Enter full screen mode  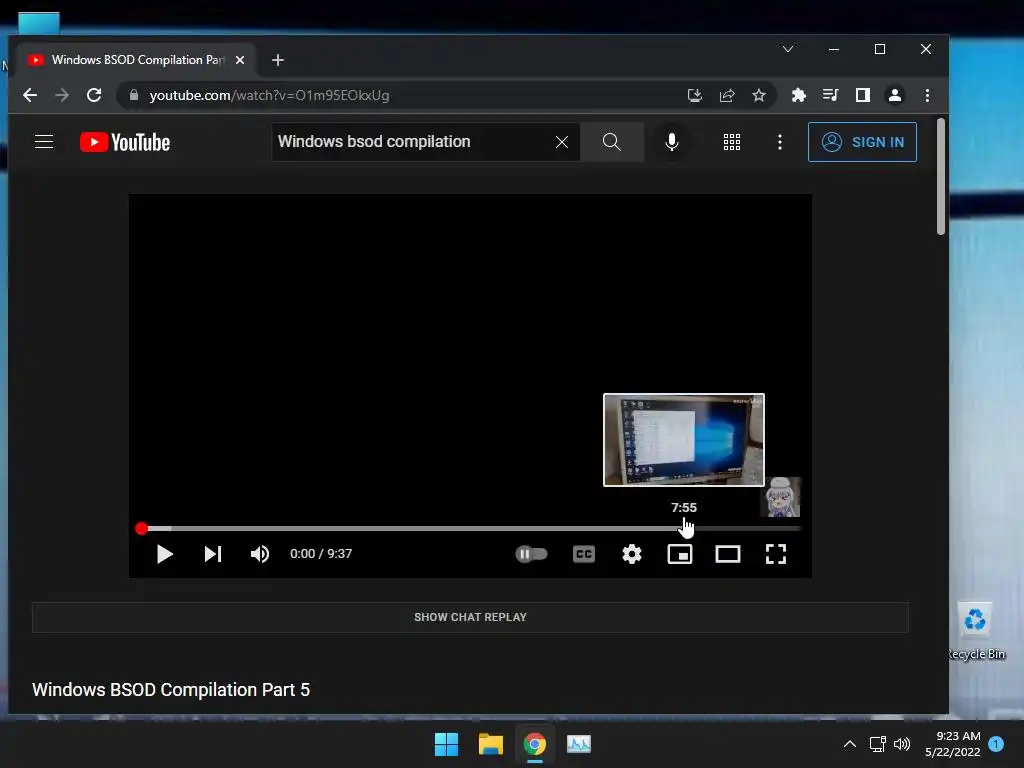[x=776, y=554]
